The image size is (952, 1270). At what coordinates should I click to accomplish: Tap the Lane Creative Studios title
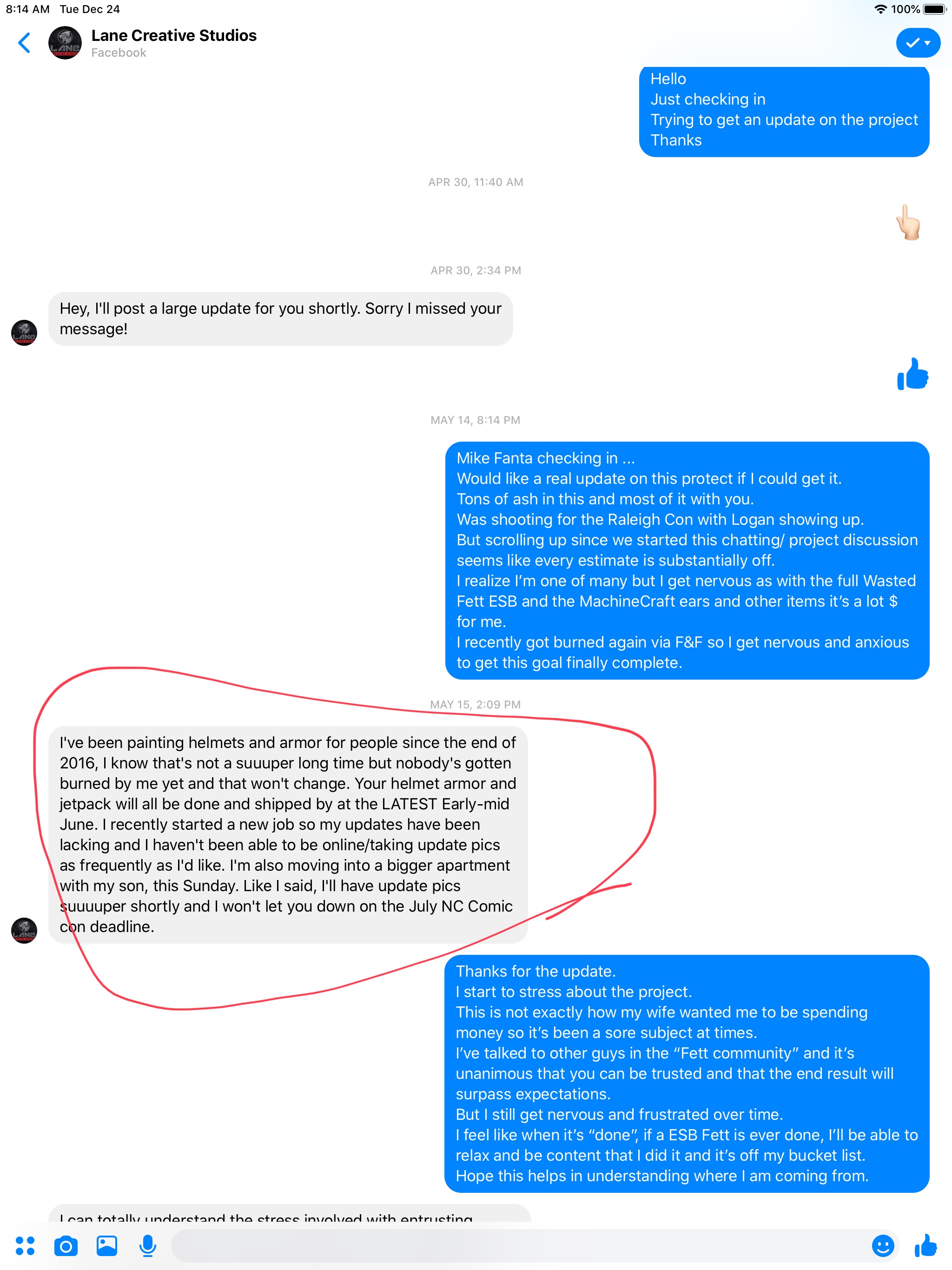point(174,36)
